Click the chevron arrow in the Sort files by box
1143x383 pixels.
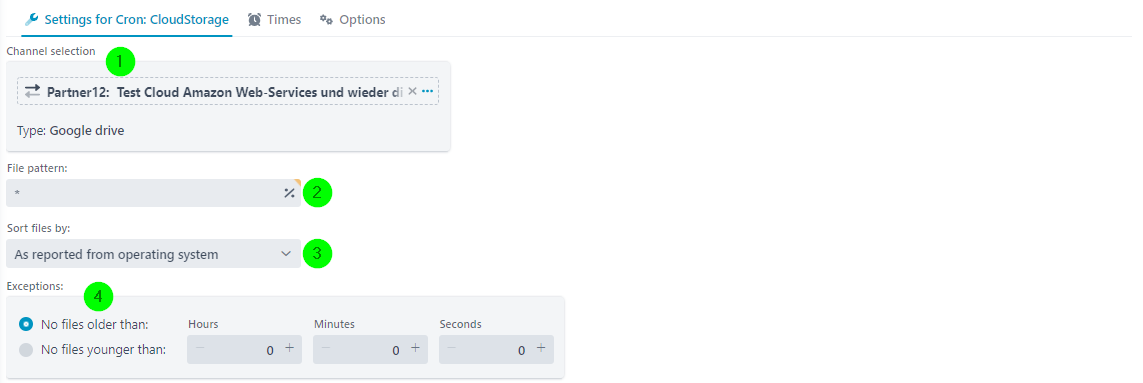click(x=286, y=254)
